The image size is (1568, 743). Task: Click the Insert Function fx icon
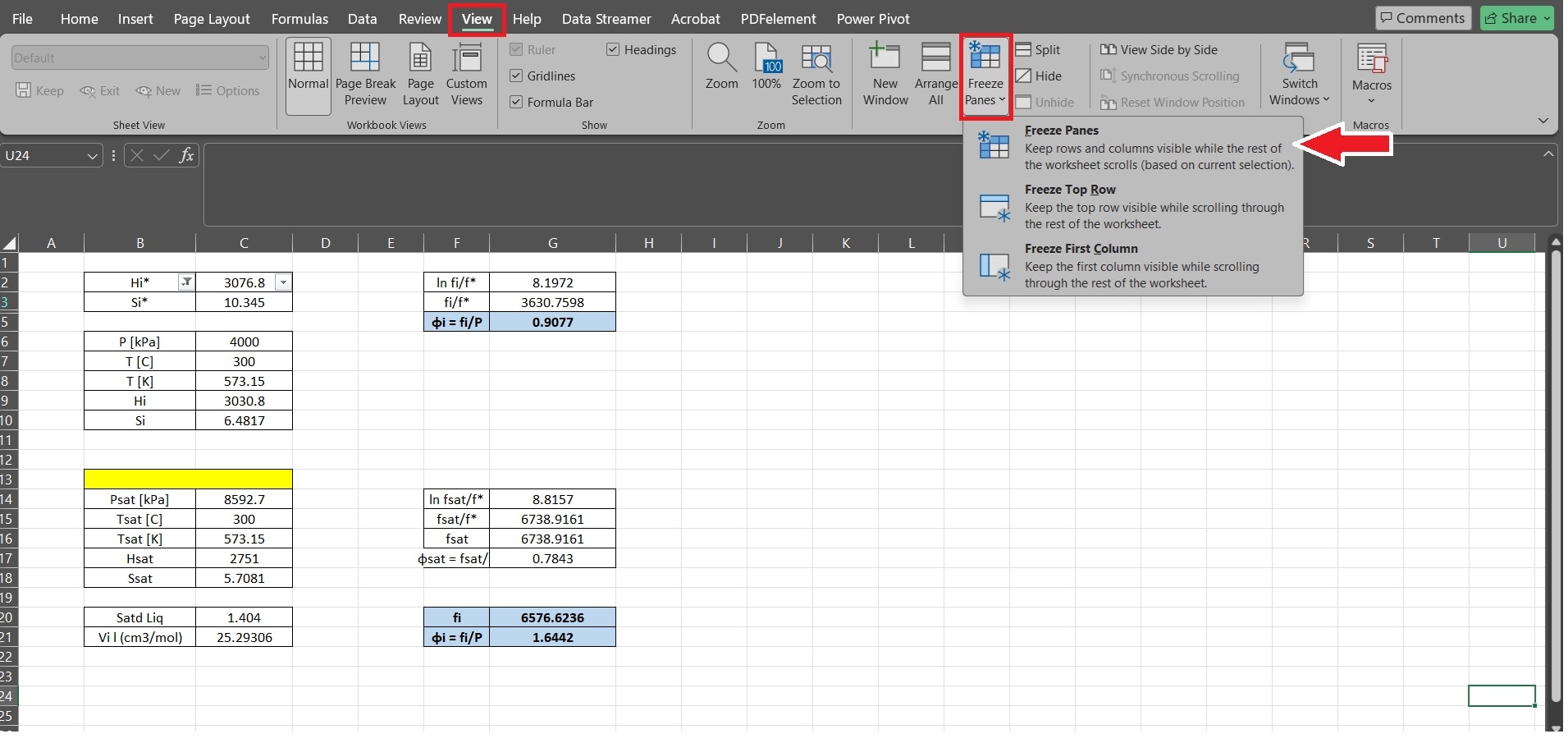pos(187,155)
